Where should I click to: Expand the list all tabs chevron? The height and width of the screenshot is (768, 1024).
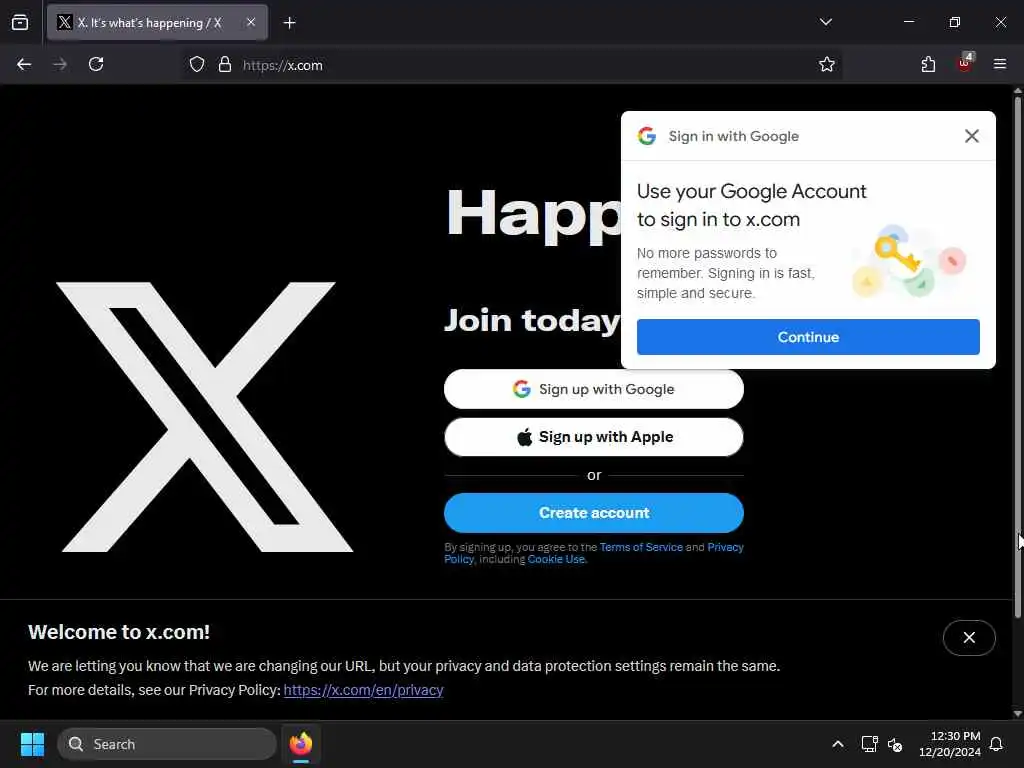tap(825, 22)
